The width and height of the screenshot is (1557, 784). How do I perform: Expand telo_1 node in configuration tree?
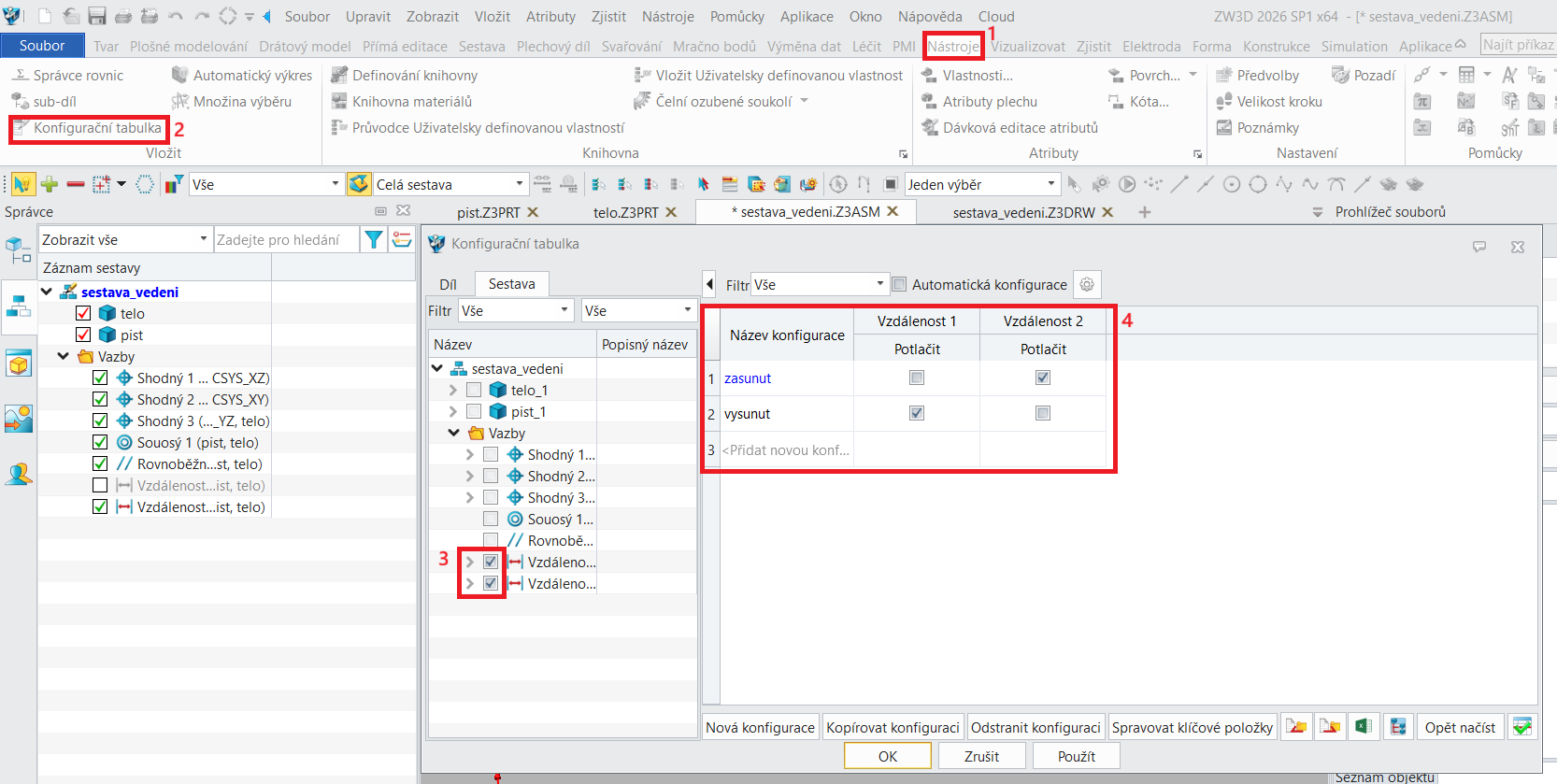click(453, 391)
